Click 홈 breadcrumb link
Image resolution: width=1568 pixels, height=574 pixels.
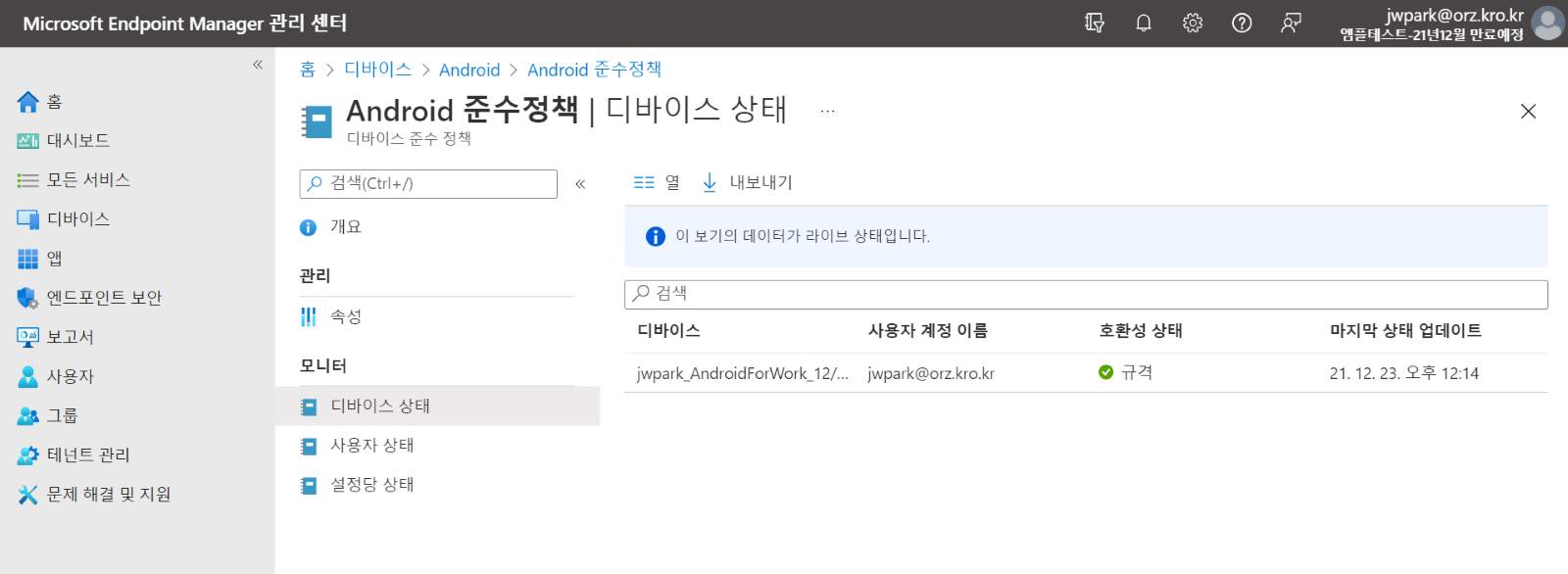(308, 70)
